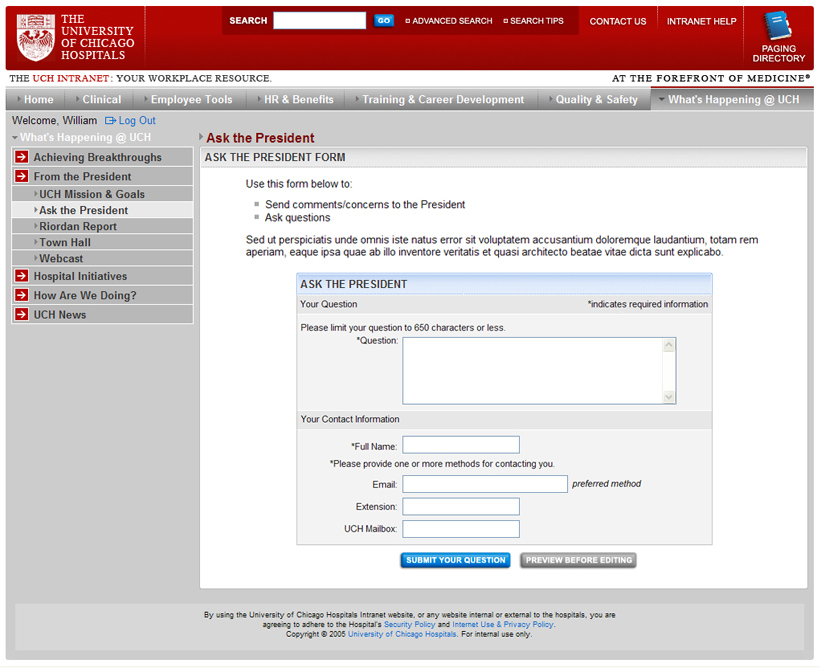Click scroll up arrow in Question box

click(x=668, y=345)
